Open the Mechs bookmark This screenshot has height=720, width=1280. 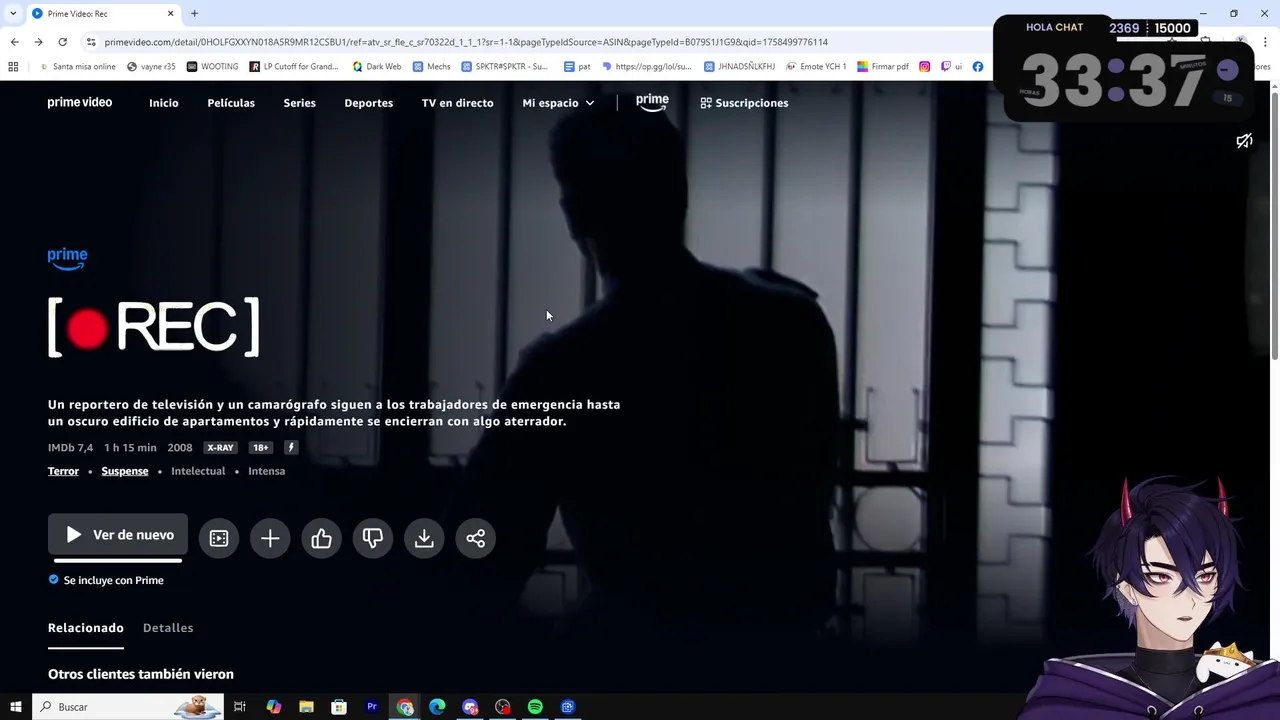click(x=431, y=67)
